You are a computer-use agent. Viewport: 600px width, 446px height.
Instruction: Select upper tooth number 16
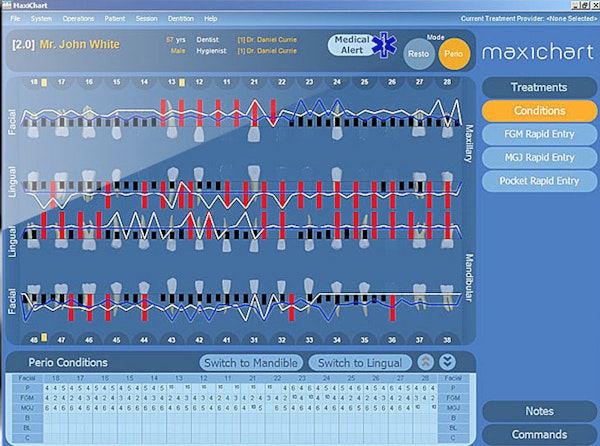[89, 82]
